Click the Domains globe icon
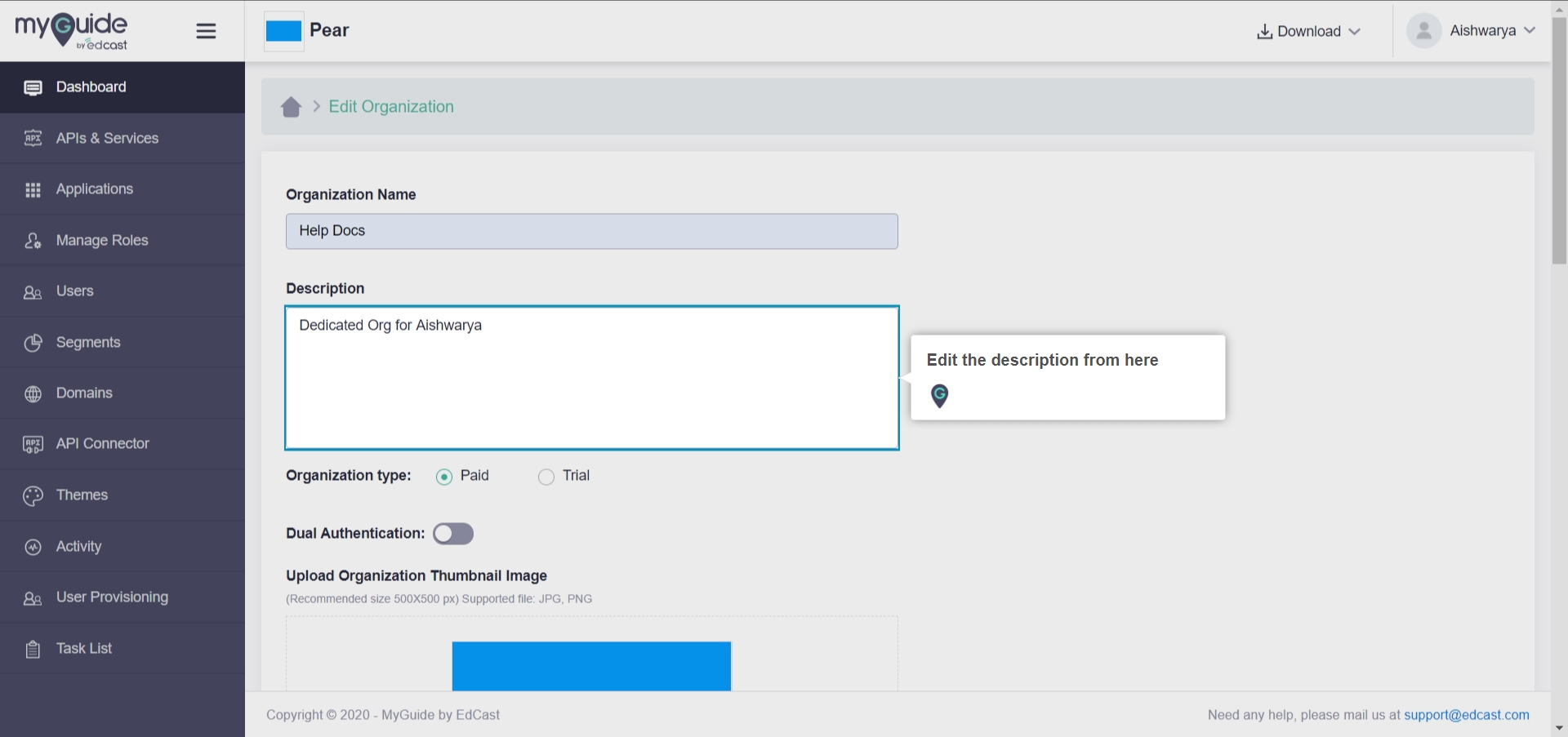This screenshot has width=1568, height=737. tap(33, 393)
